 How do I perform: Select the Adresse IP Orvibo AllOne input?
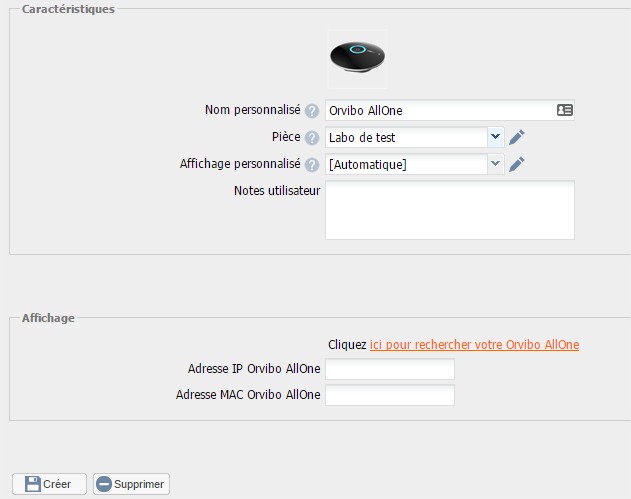390,369
